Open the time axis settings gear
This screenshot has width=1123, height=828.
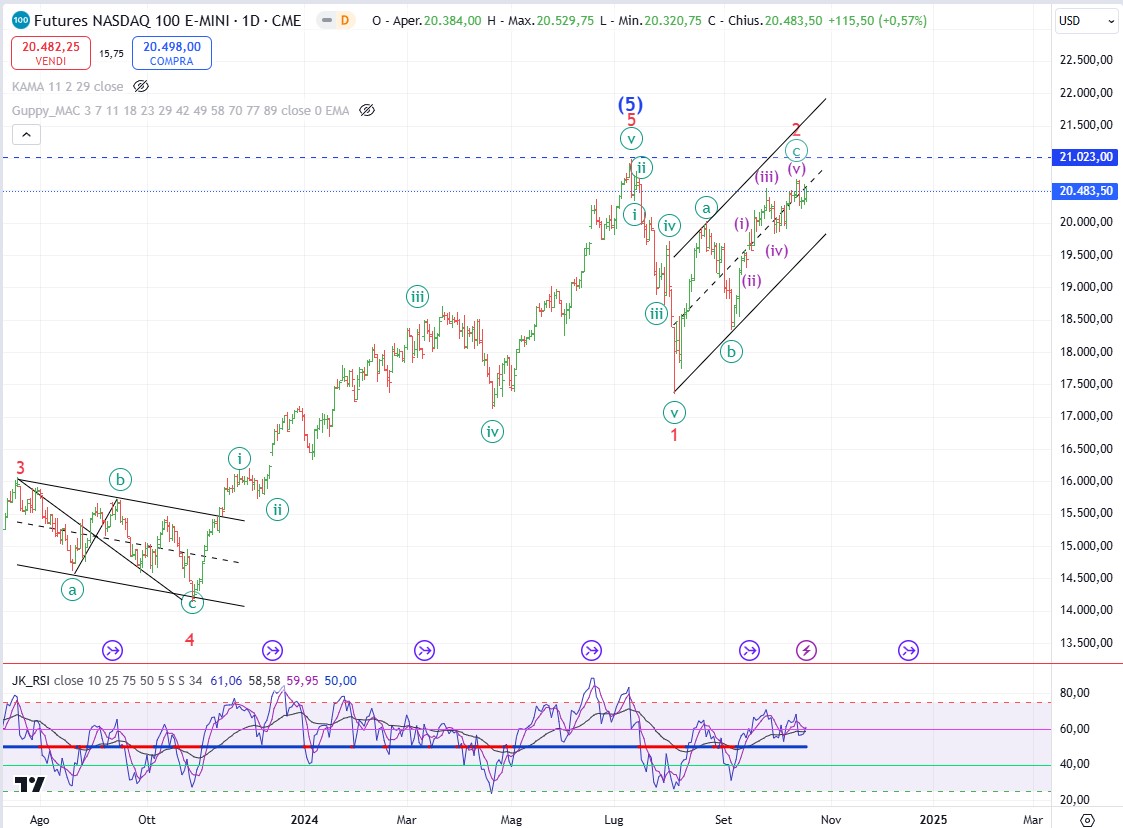[x=1087, y=820]
